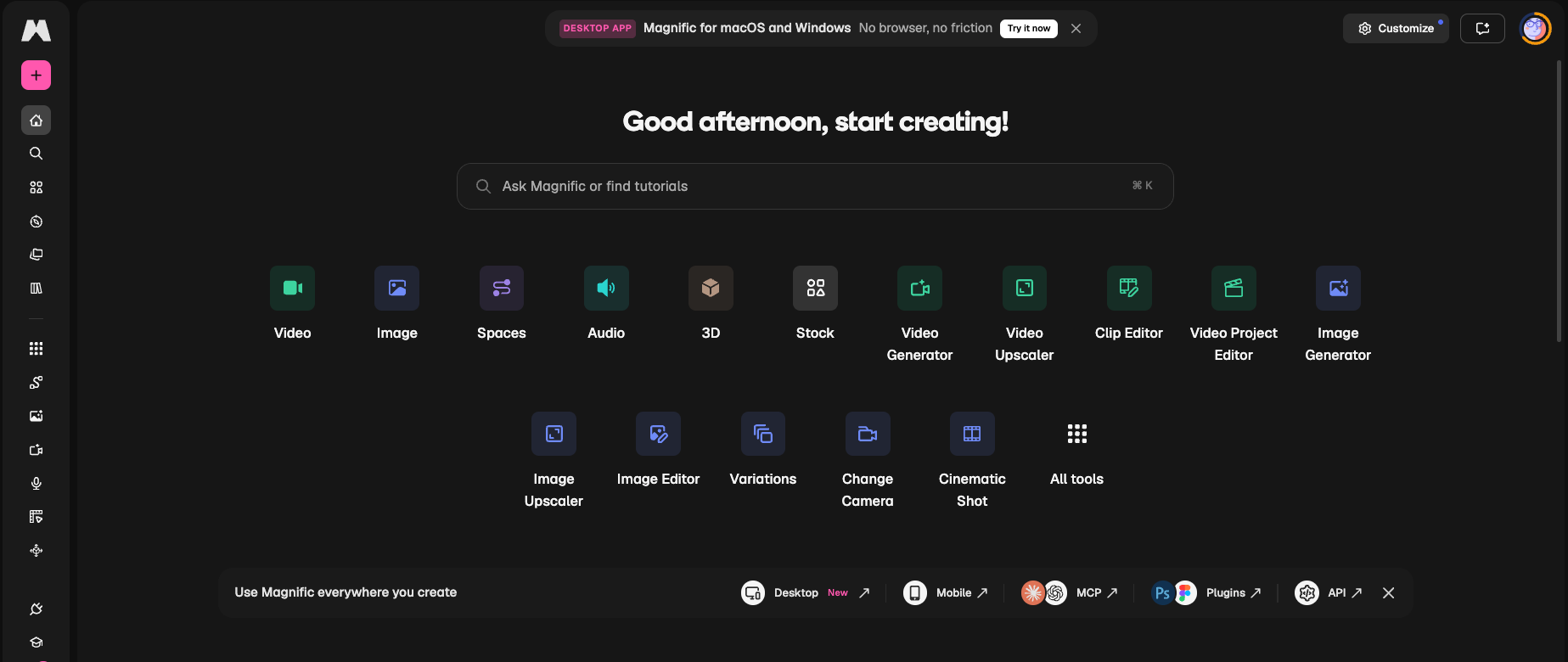Launch the Image Generator tile
1568x662 pixels.
pos(1338,315)
